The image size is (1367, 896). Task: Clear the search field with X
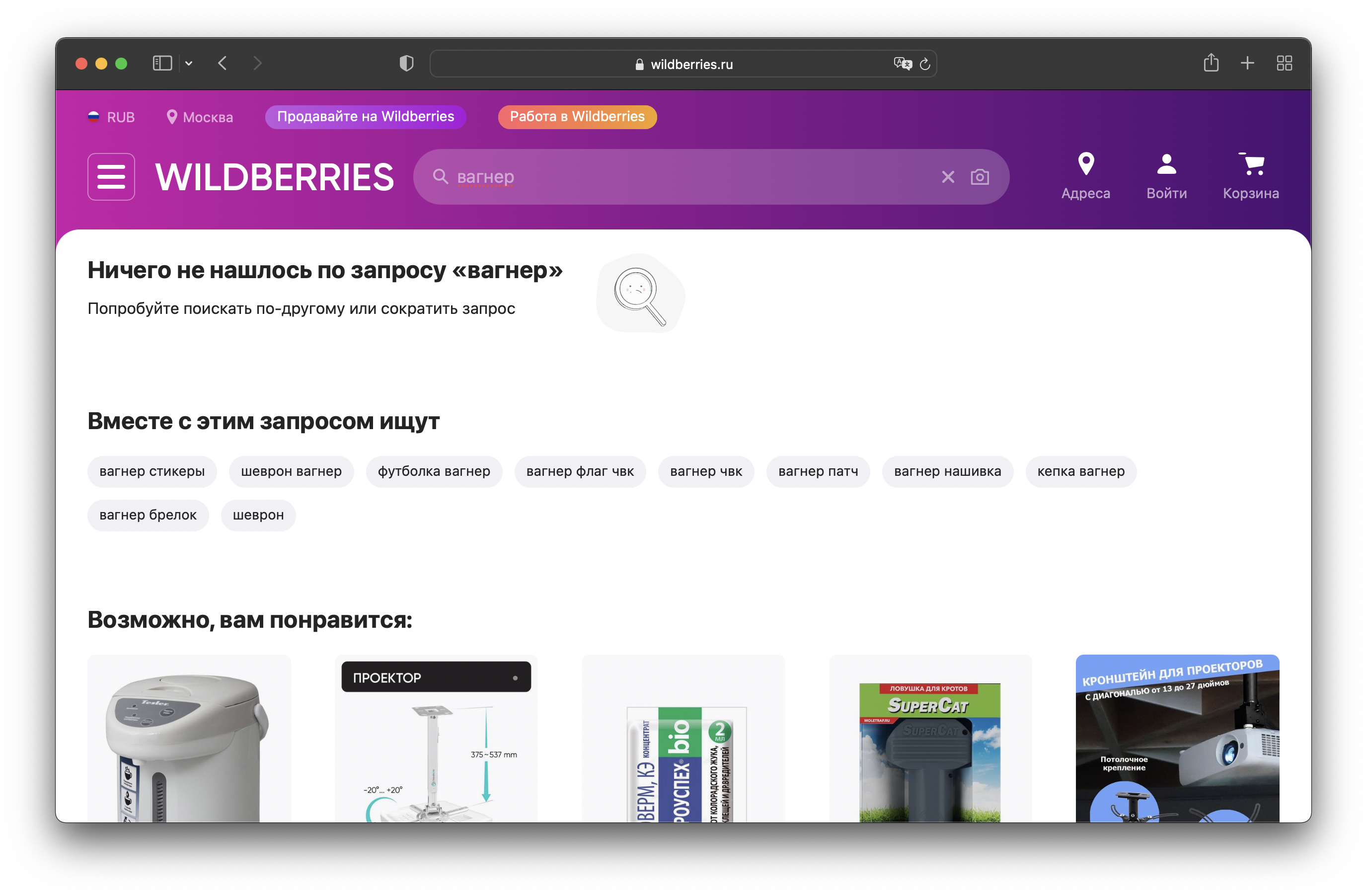948,177
